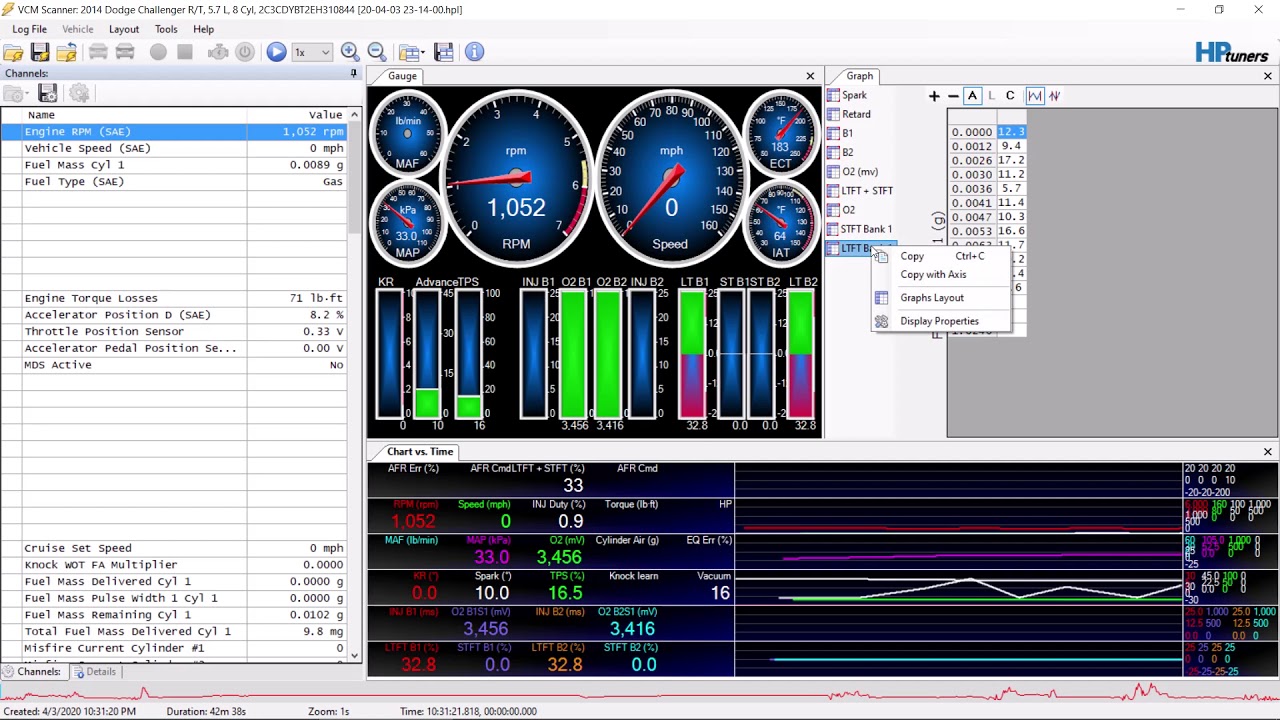Open the 1x playback speed dropdown
Image resolution: width=1280 pixels, height=720 pixels.
[311, 52]
